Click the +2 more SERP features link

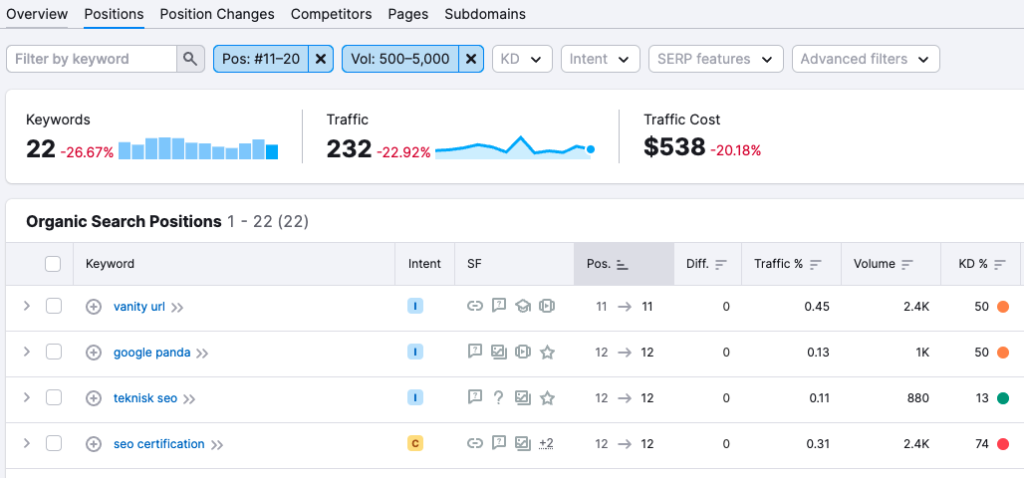pos(547,444)
